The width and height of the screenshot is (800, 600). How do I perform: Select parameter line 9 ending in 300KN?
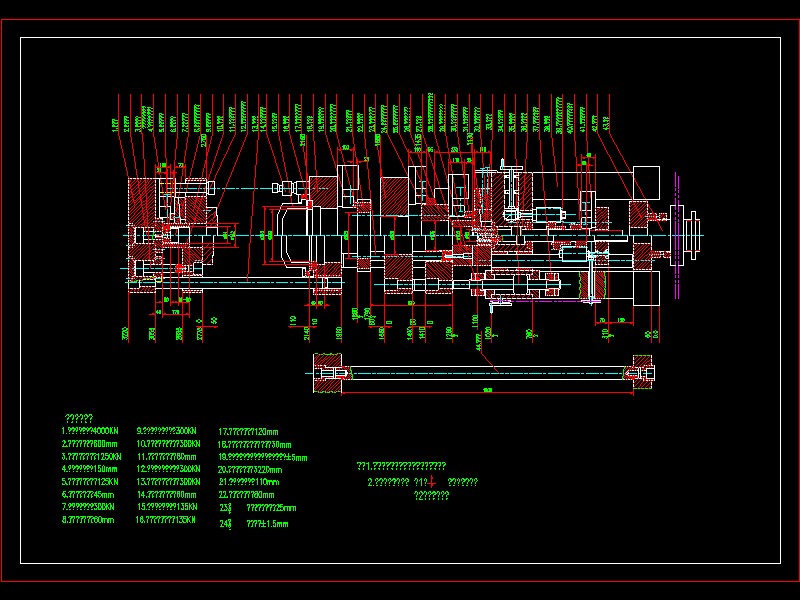pos(166,431)
